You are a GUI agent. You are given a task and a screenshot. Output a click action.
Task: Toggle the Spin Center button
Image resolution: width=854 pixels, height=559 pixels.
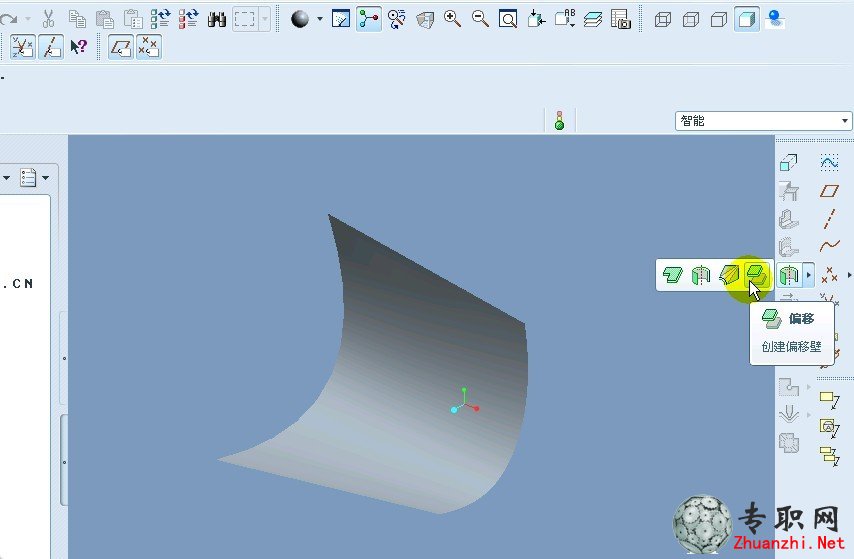tap(369, 19)
